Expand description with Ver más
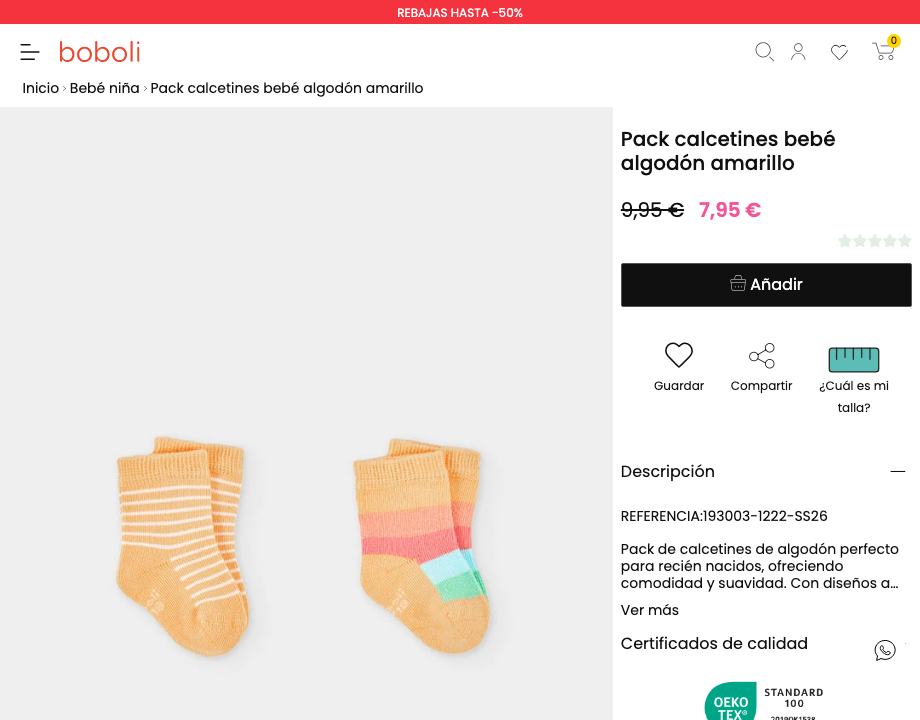The image size is (920, 720). click(x=650, y=610)
